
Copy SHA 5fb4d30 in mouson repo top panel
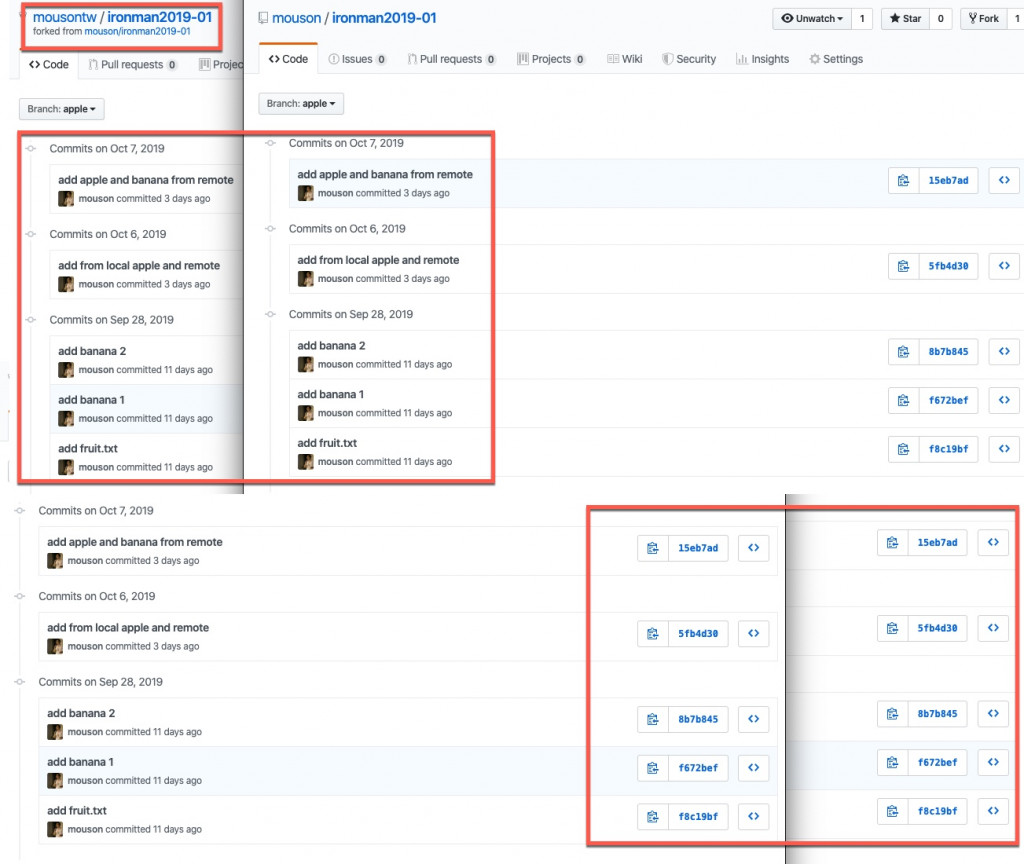pos(903,266)
